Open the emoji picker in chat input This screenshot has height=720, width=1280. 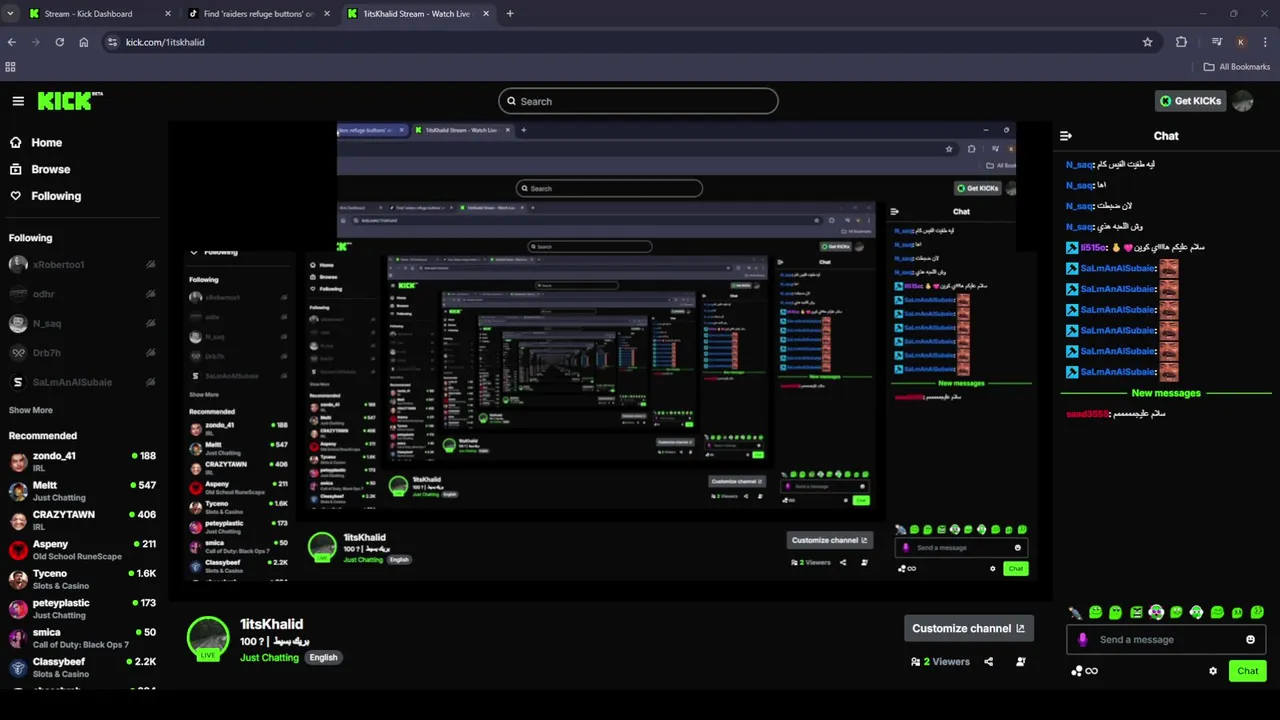coord(1250,640)
